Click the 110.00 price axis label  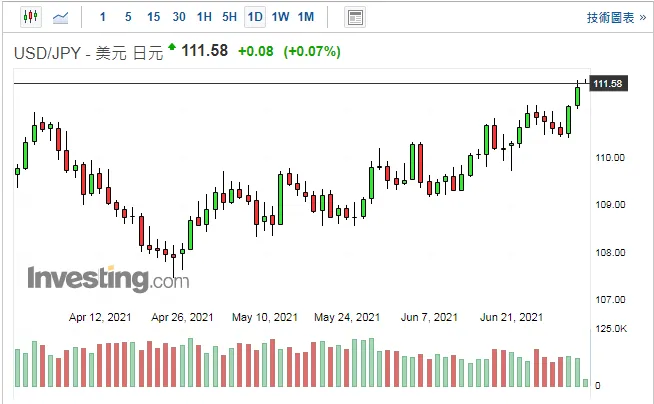(610, 158)
